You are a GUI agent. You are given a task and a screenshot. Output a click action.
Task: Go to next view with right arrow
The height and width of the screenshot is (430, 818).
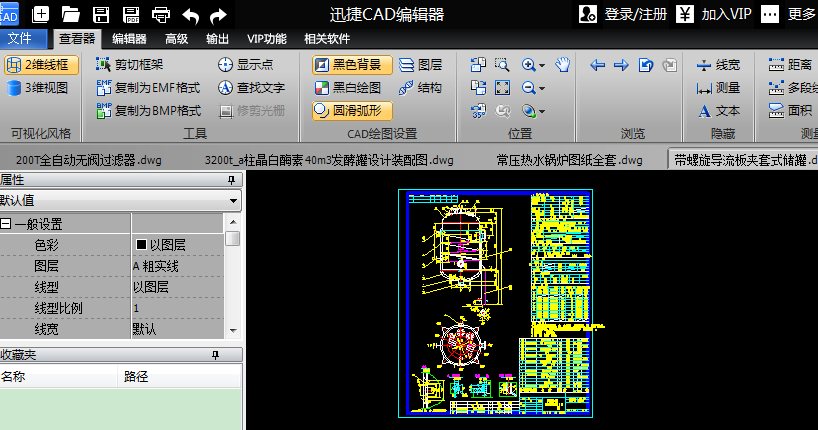(x=621, y=65)
